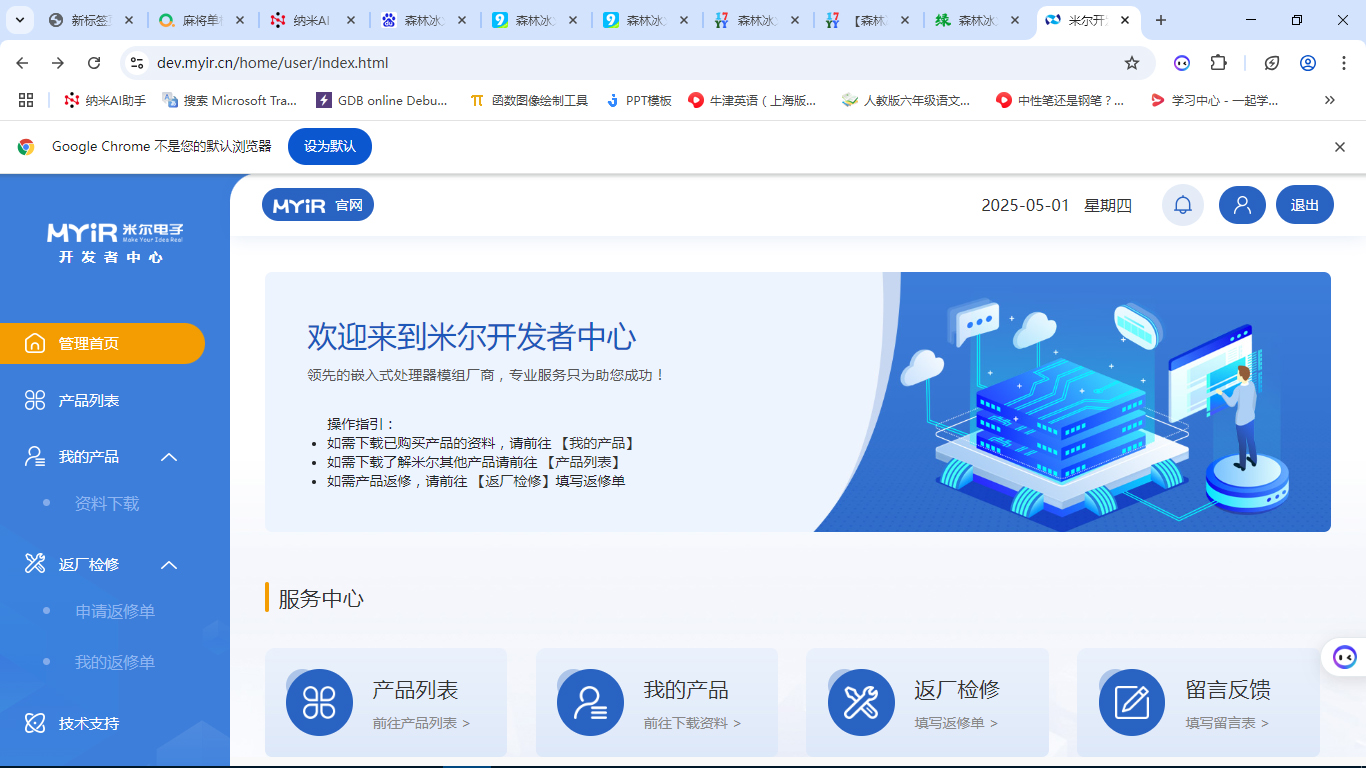Click the site information icon in address bar
Screen dimensions: 1366x768
point(138,63)
